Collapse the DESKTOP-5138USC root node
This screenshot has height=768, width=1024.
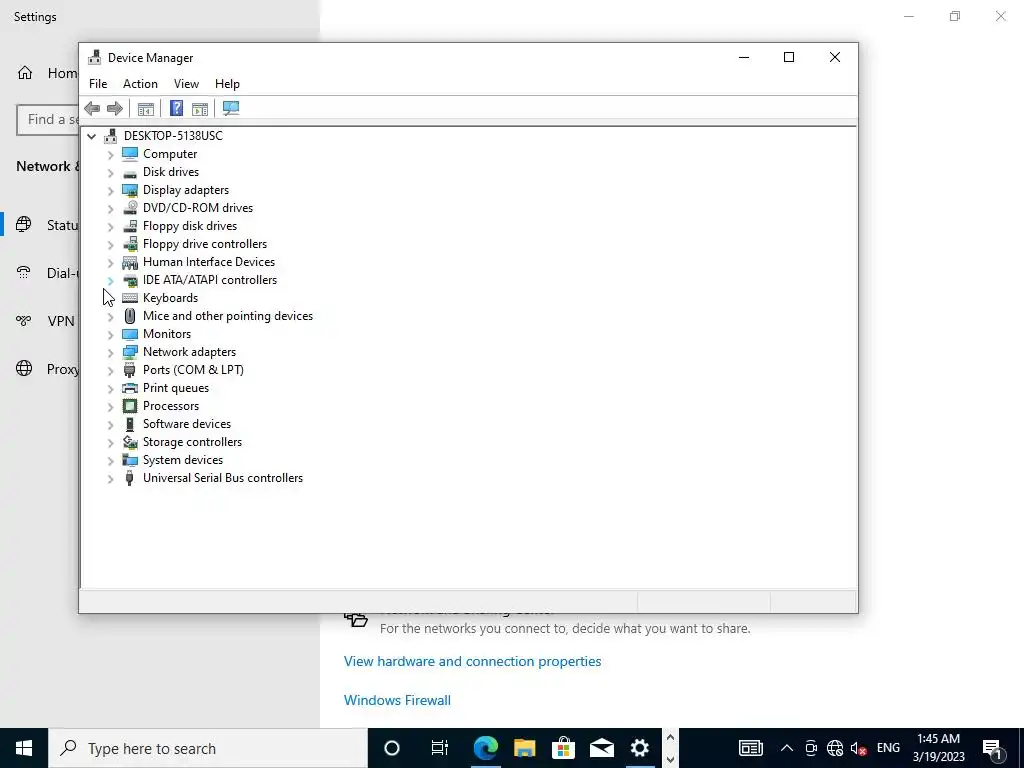[x=91, y=136]
